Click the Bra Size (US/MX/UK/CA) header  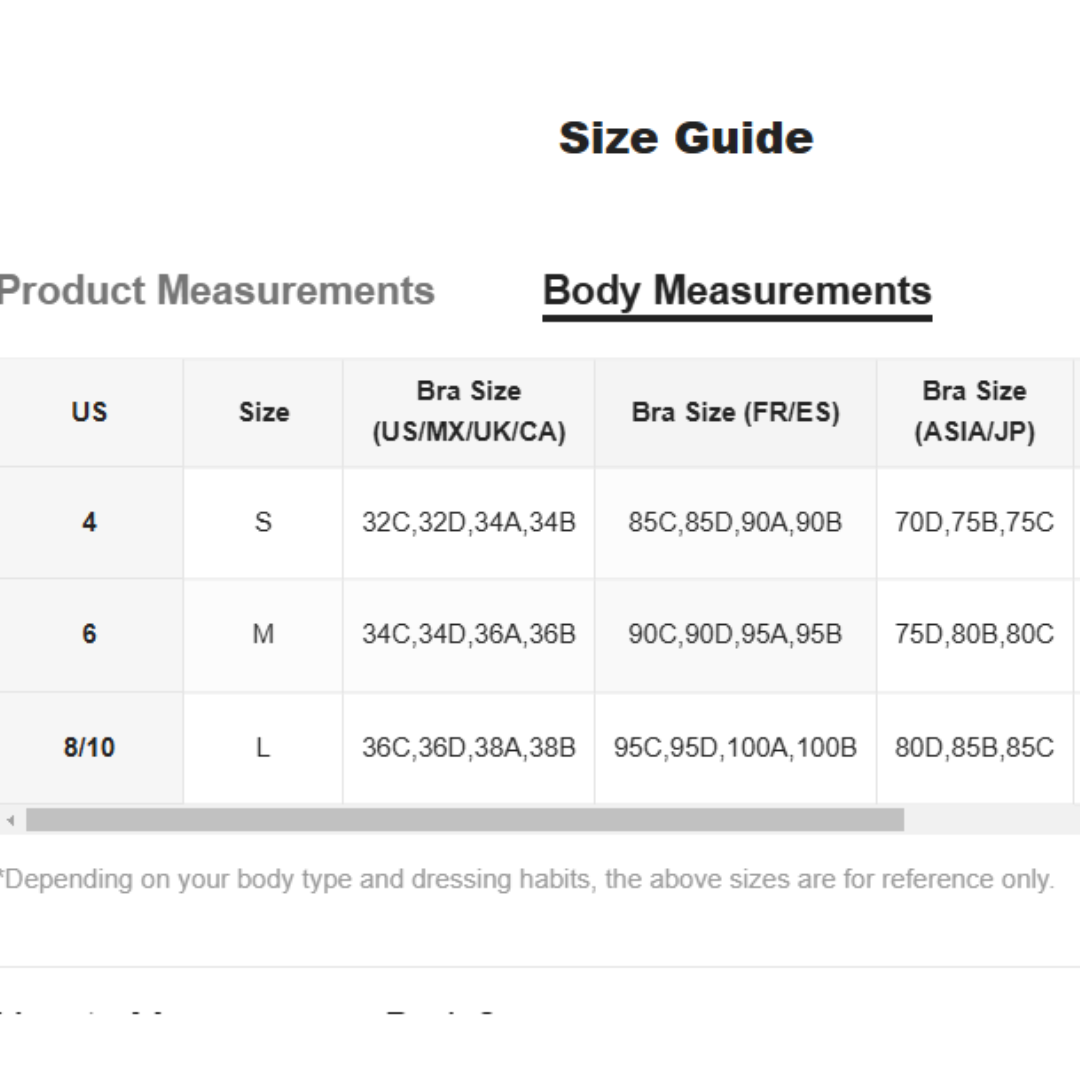point(469,412)
